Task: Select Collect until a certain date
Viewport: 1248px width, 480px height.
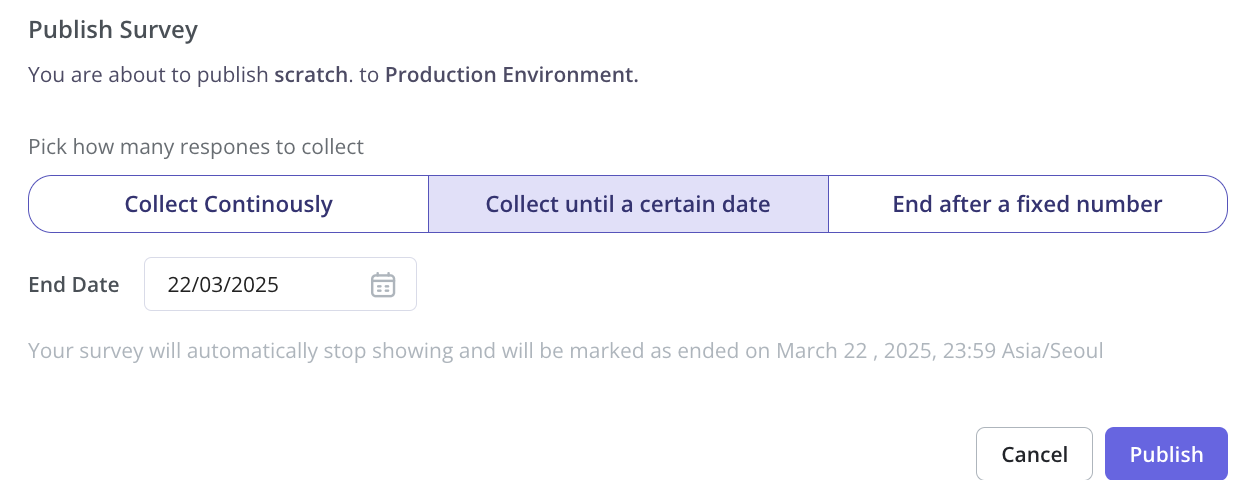Action: point(628,204)
